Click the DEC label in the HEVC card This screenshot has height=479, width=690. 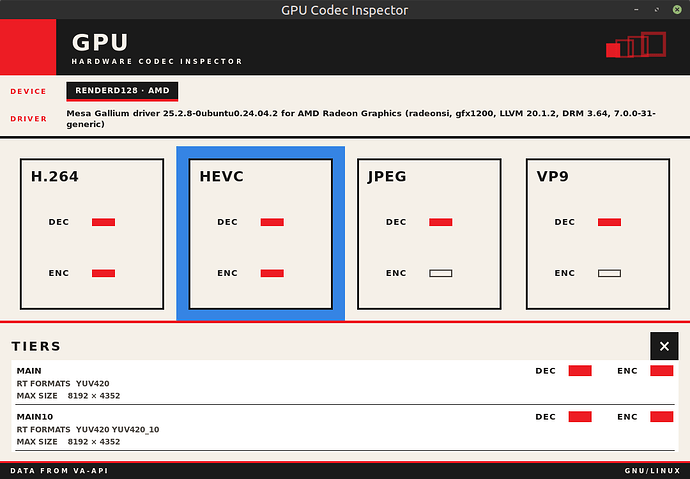coord(228,222)
